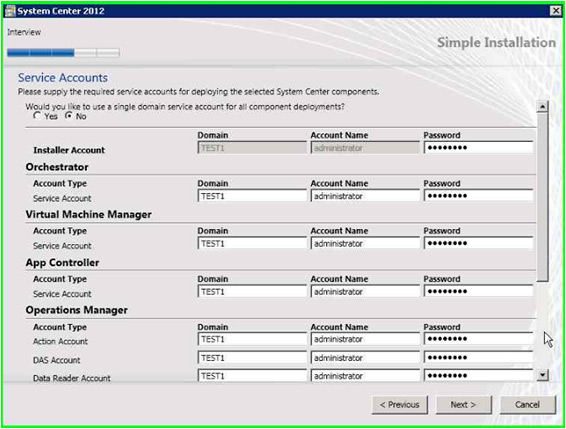Edit the DAS Account name field
The width and height of the screenshot is (566, 429).
(365, 358)
